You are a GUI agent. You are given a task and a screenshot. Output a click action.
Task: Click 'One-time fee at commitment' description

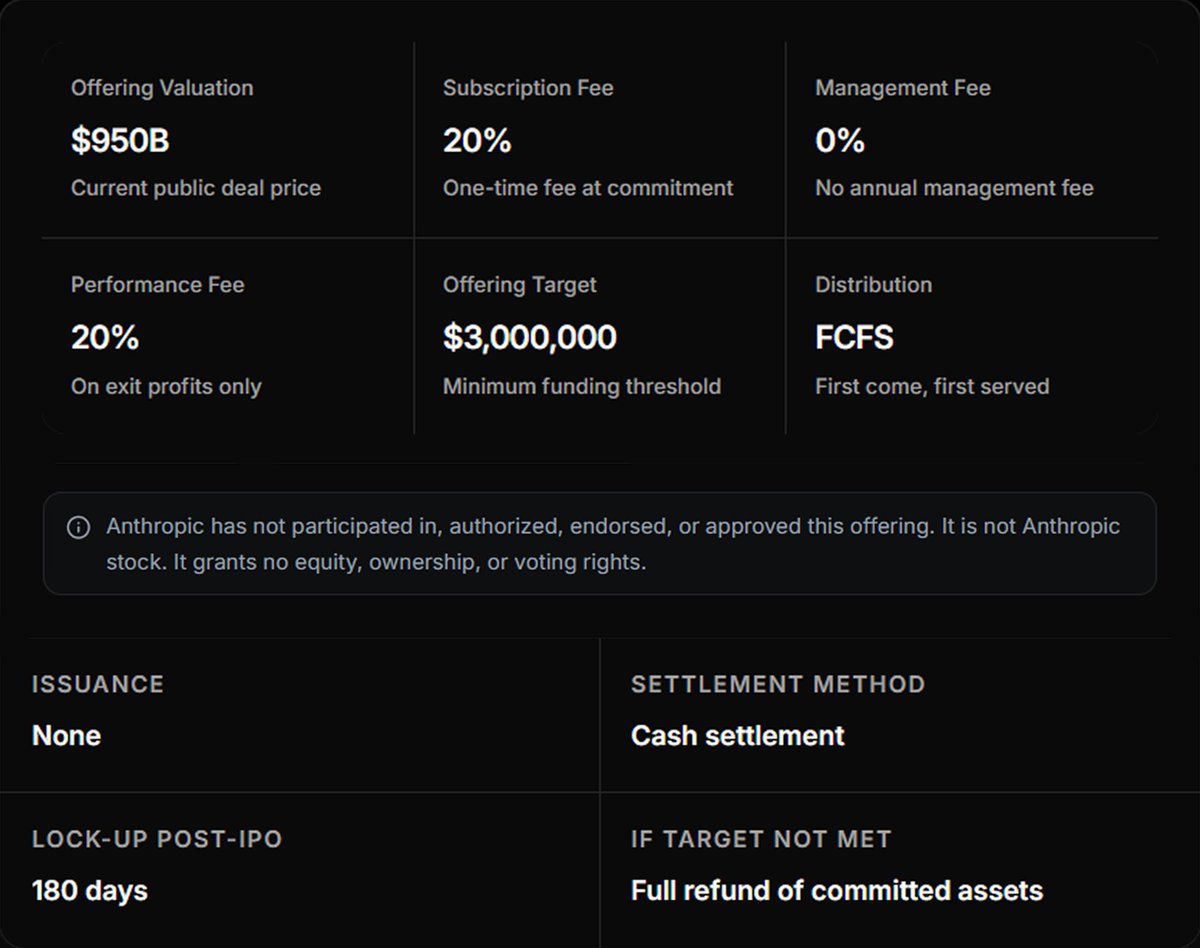588,188
